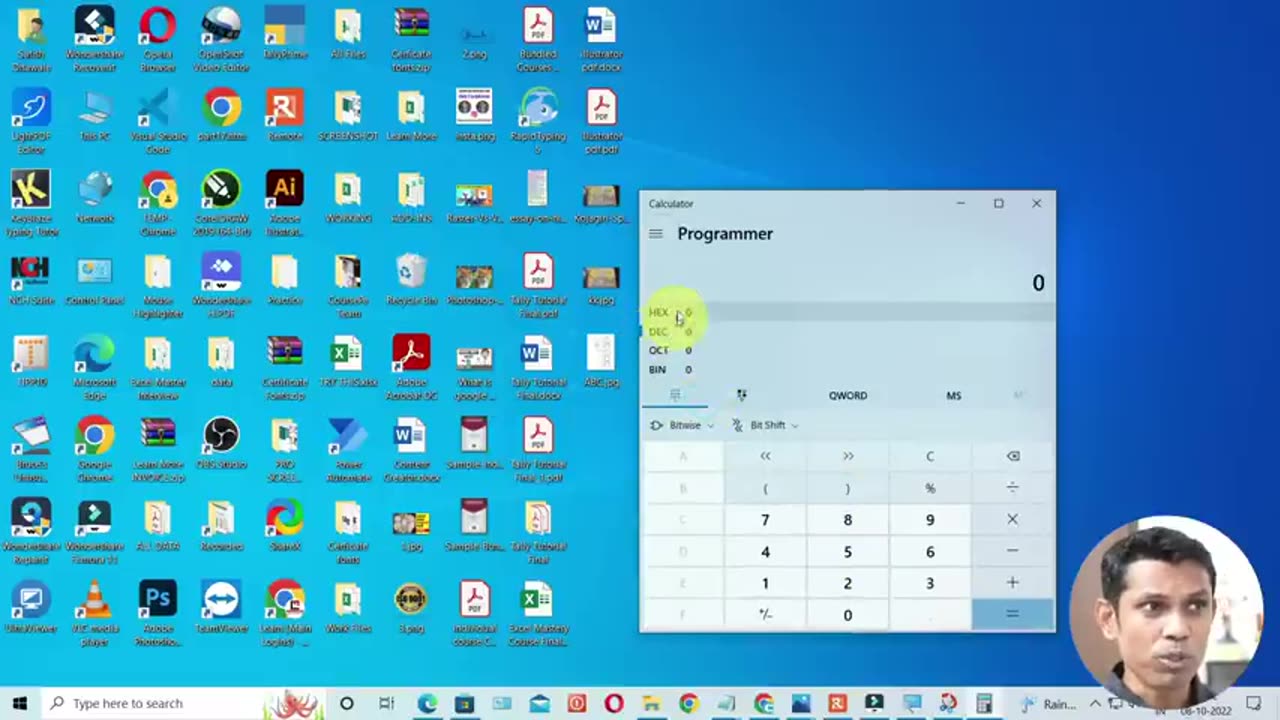This screenshot has width=1280, height=720.
Task: Open Cortana circle on the taskbar
Action: click(347, 703)
